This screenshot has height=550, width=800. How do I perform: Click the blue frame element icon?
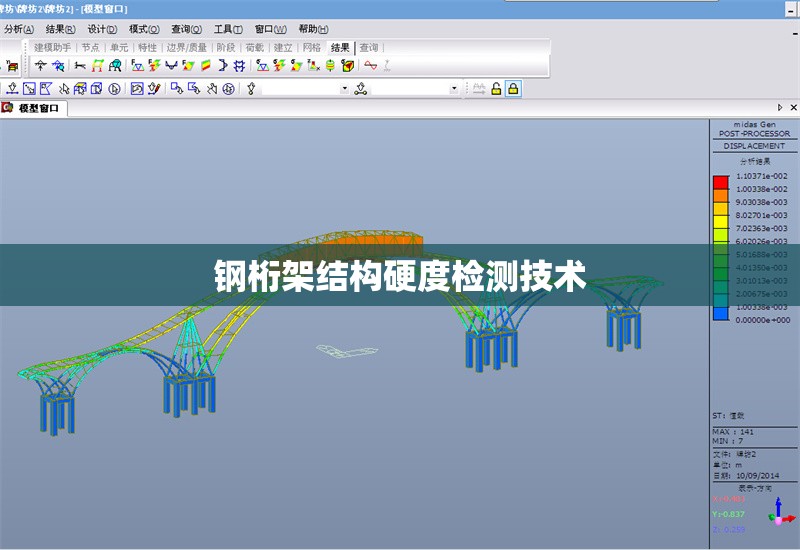(x=239, y=65)
